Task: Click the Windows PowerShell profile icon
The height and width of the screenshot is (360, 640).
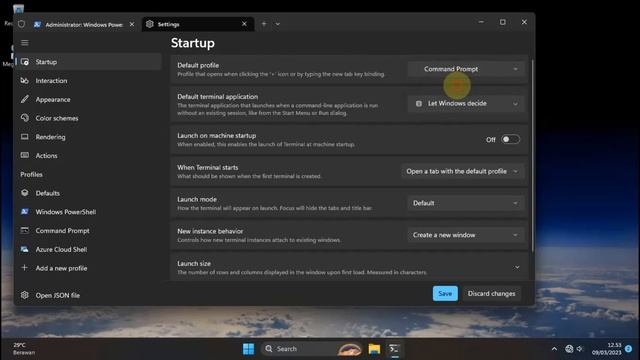Action: click(x=25, y=211)
